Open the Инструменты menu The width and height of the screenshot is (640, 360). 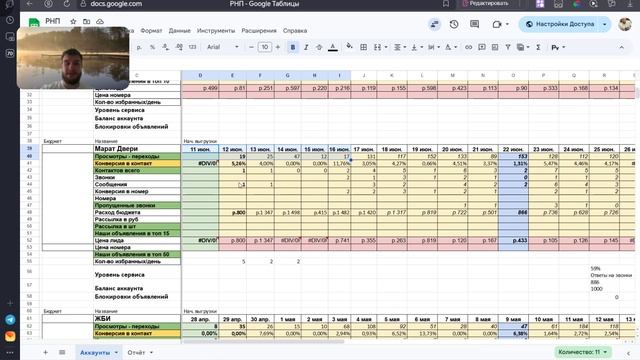point(216,31)
